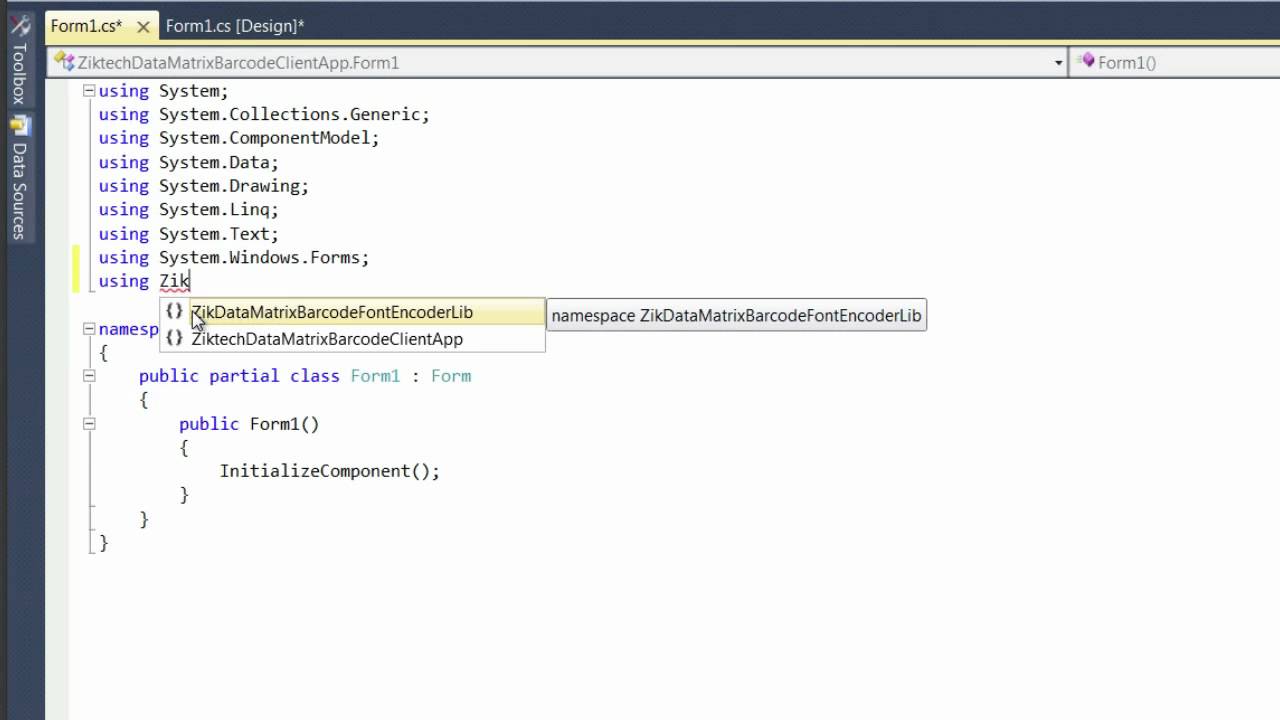Click the Toolbox wrench icon
1280x720 pixels.
click(19, 27)
